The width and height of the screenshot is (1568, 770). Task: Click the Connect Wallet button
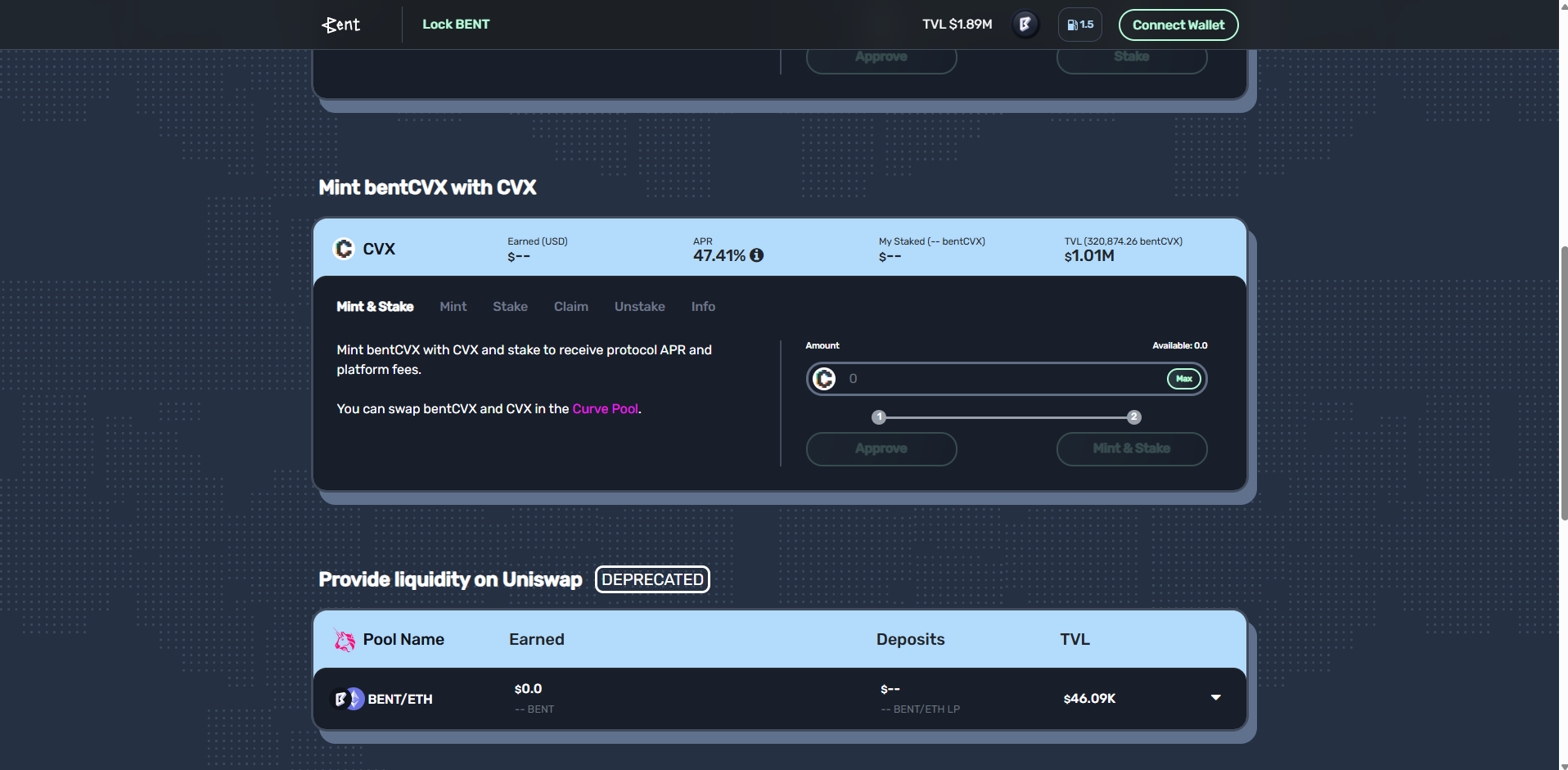pyautogui.click(x=1178, y=25)
